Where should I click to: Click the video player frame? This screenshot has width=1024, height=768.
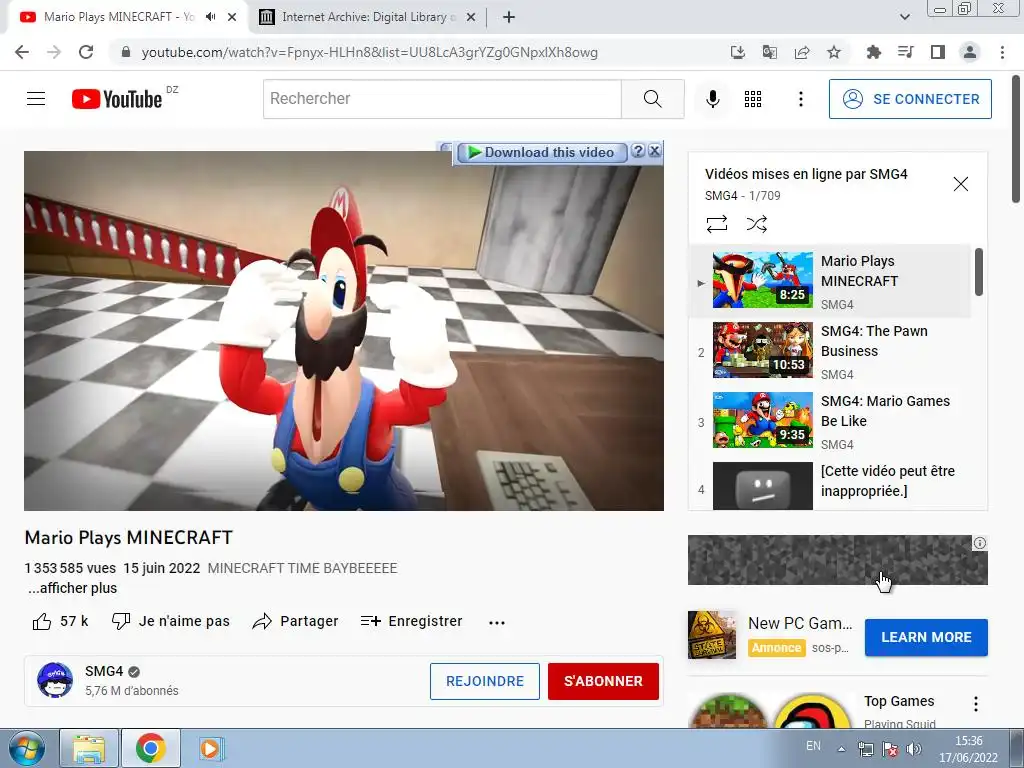[344, 331]
